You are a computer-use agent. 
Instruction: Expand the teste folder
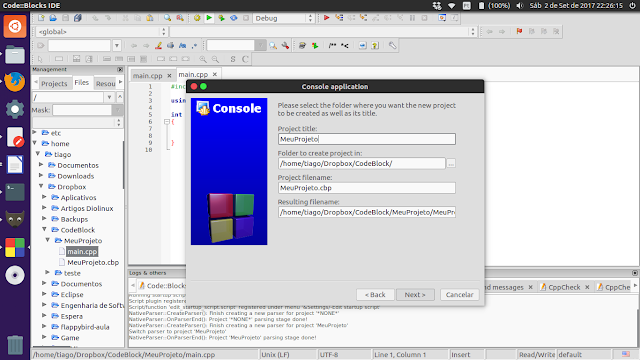48,272
